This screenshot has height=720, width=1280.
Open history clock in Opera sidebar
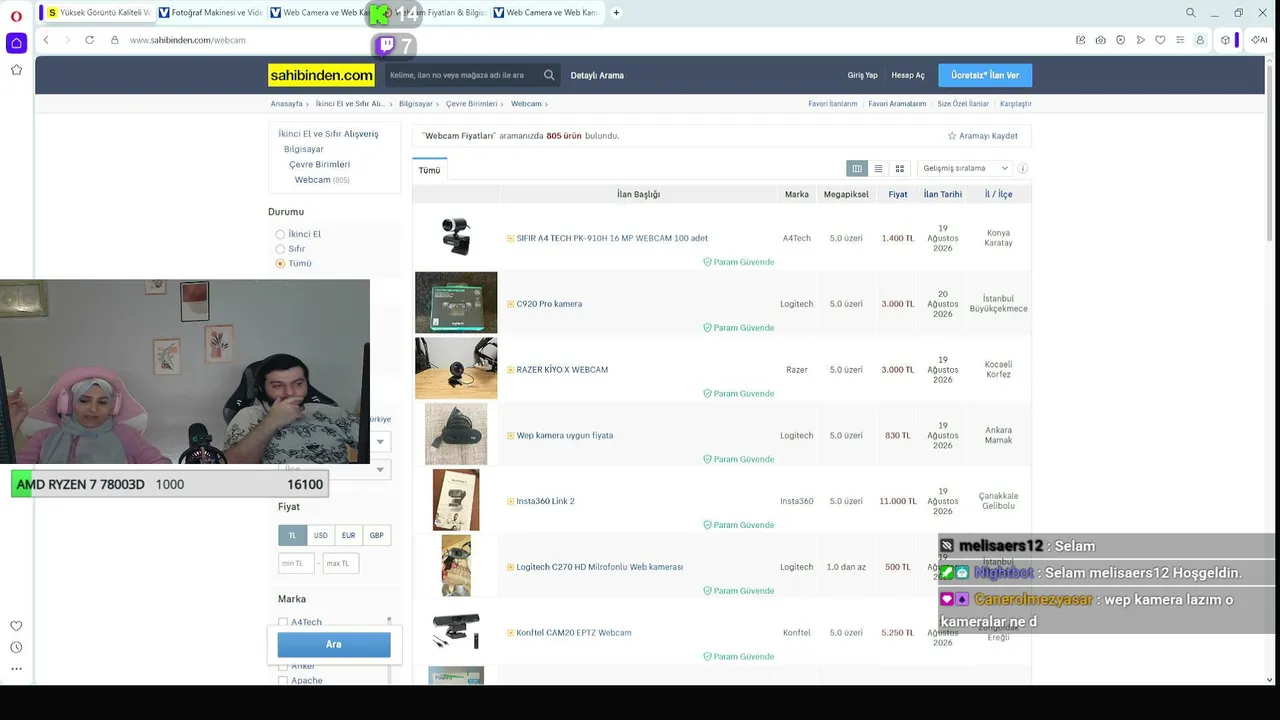point(16,647)
